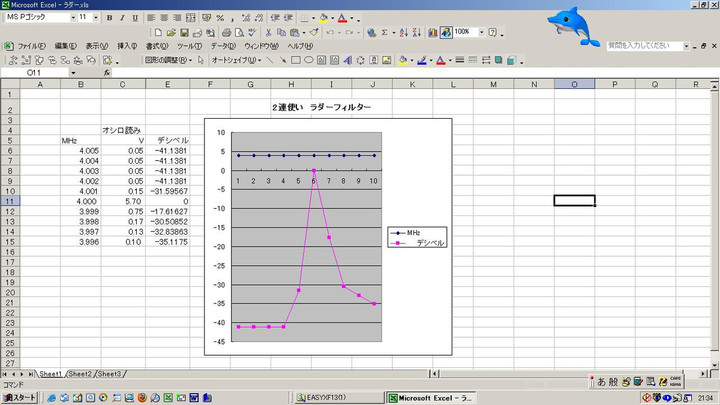The image size is (720, 405).
Task: Click Sort Ascending icon
Action: coord(404,32)
